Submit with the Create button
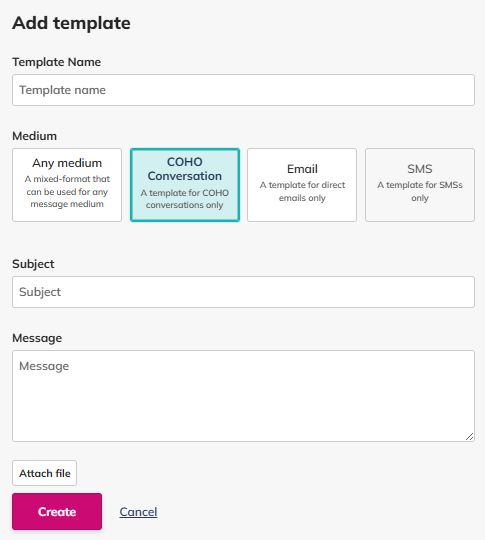This screenshot has height=540, width=485. pyautogui.click(x=57, y=511)
